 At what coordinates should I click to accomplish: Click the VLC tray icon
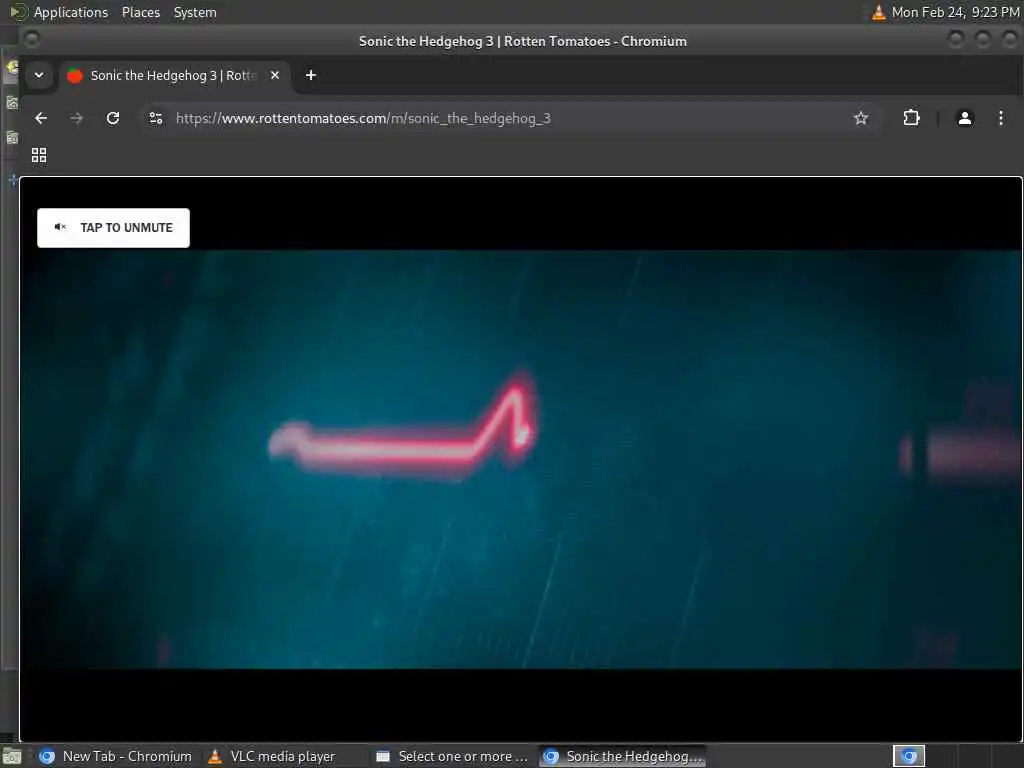879,12
